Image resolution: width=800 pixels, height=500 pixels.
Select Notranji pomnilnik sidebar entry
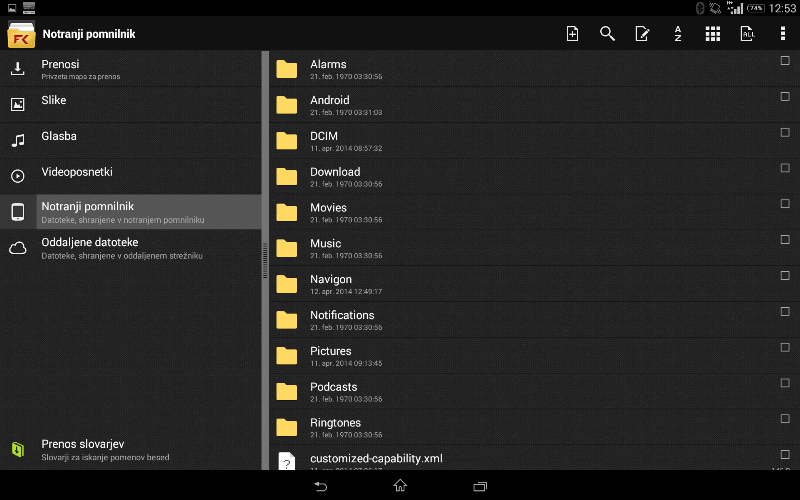[x=131, y=212]
